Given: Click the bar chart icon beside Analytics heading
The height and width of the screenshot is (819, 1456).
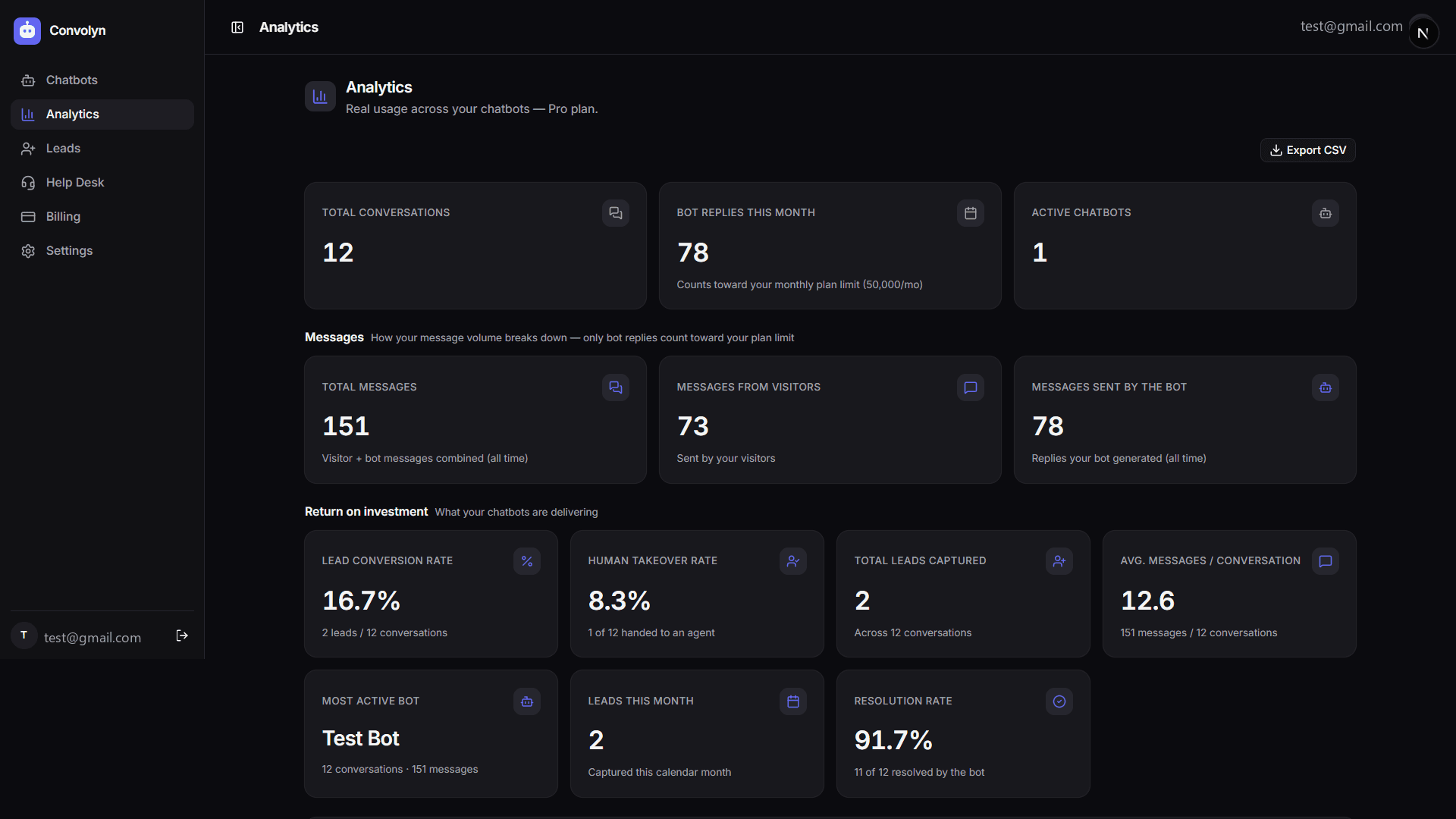Looking at the screenshot, I should point(320,96).
